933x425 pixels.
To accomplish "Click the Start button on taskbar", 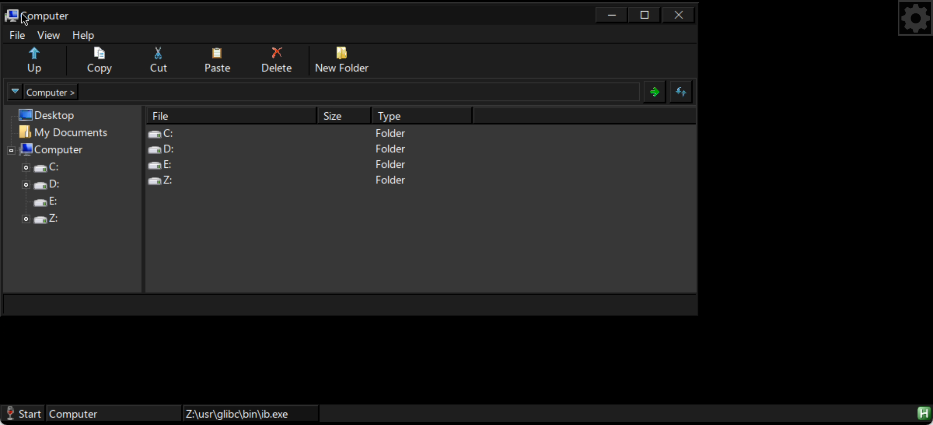I will (23, 414).
